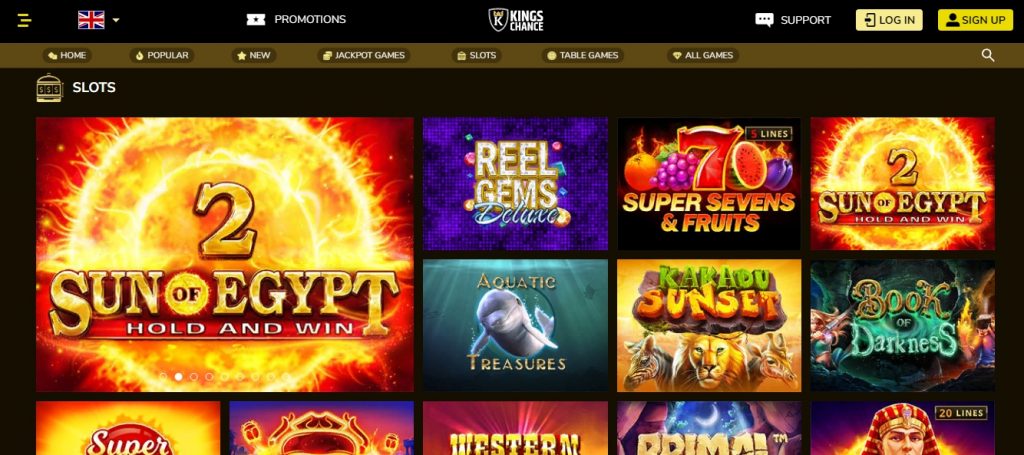Click the slot machine Slots heading icon
This screenshot has height=455, width=1024.
click(x=50, y=87)
